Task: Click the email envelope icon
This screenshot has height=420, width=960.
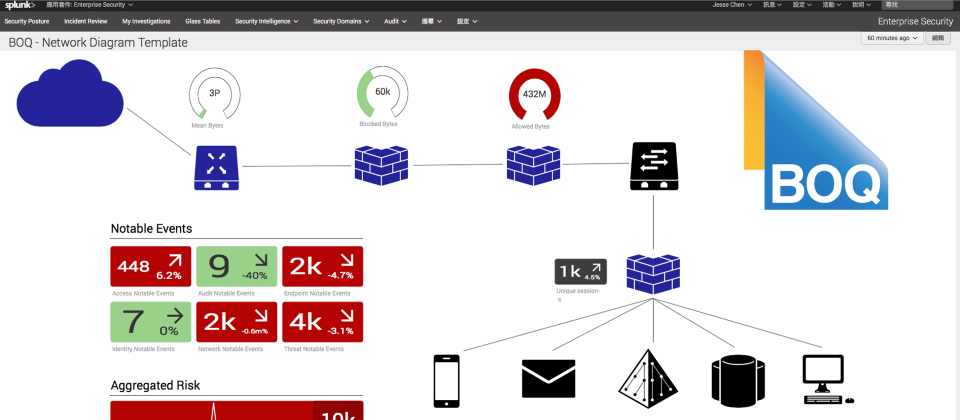Action: [x=549, y=378]
